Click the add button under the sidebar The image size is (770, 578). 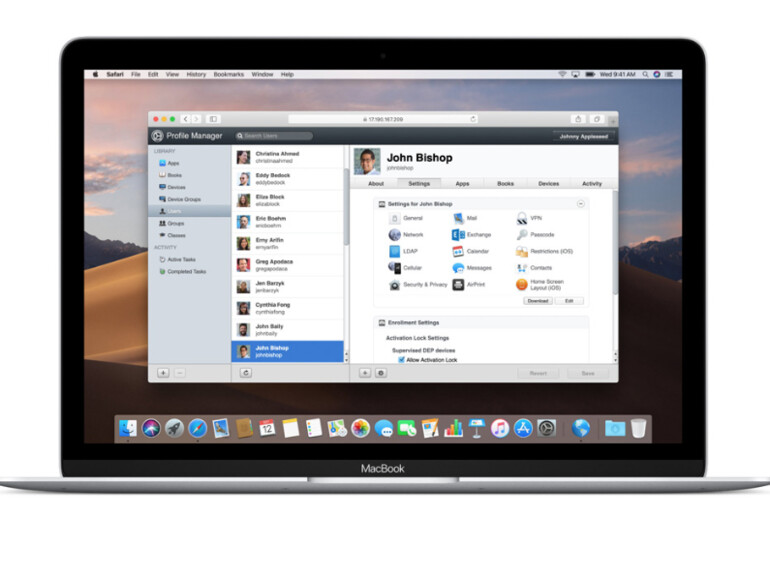click(x=164, y=373)
